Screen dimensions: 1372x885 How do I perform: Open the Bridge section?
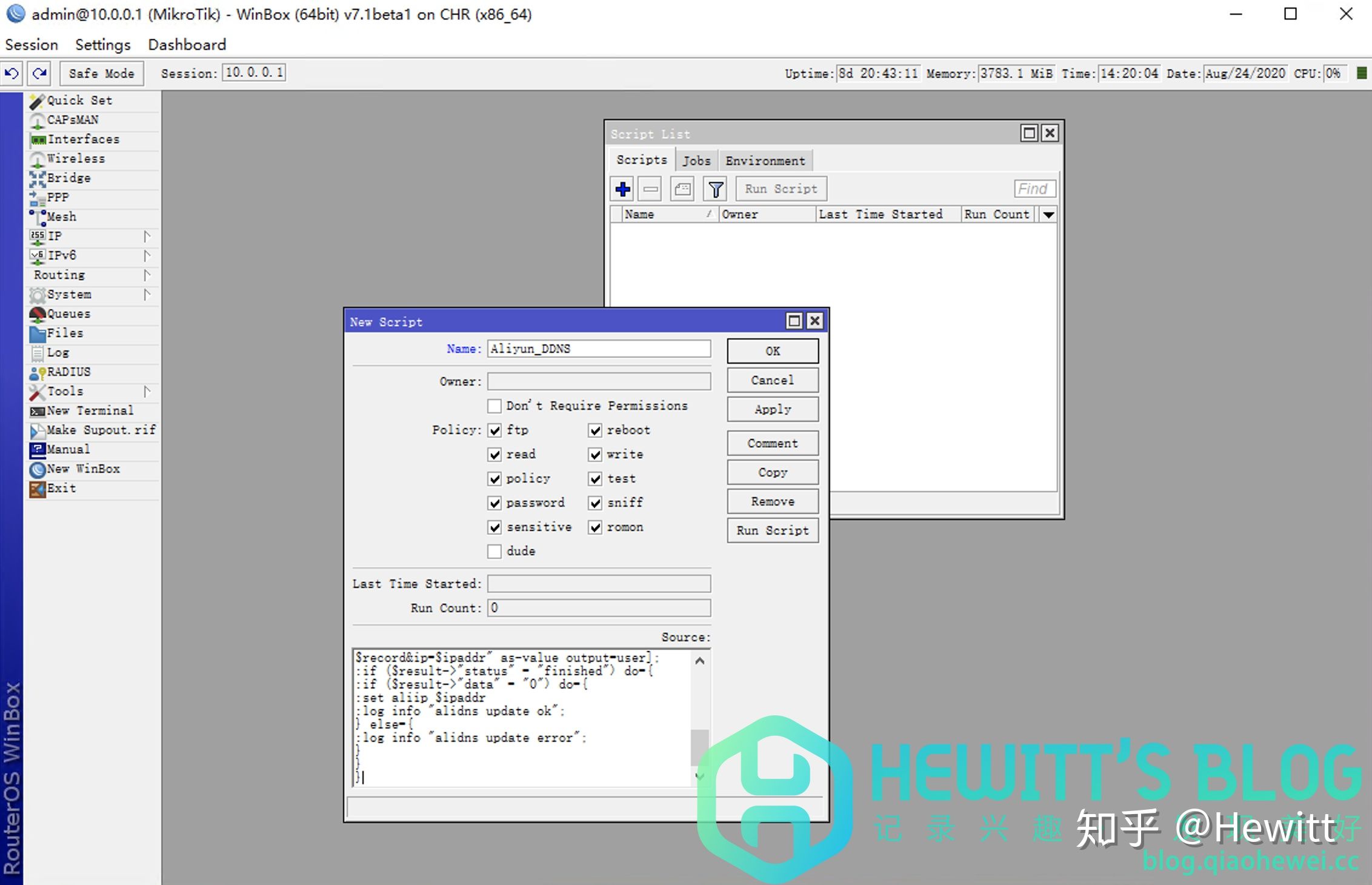[93, 178]
